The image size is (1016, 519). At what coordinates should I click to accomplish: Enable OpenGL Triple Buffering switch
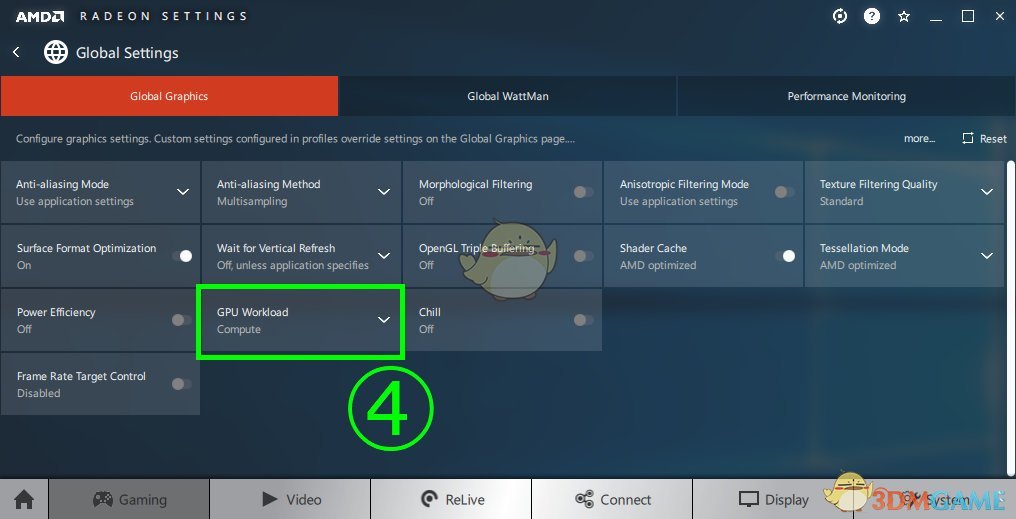(x=583, y=256)
